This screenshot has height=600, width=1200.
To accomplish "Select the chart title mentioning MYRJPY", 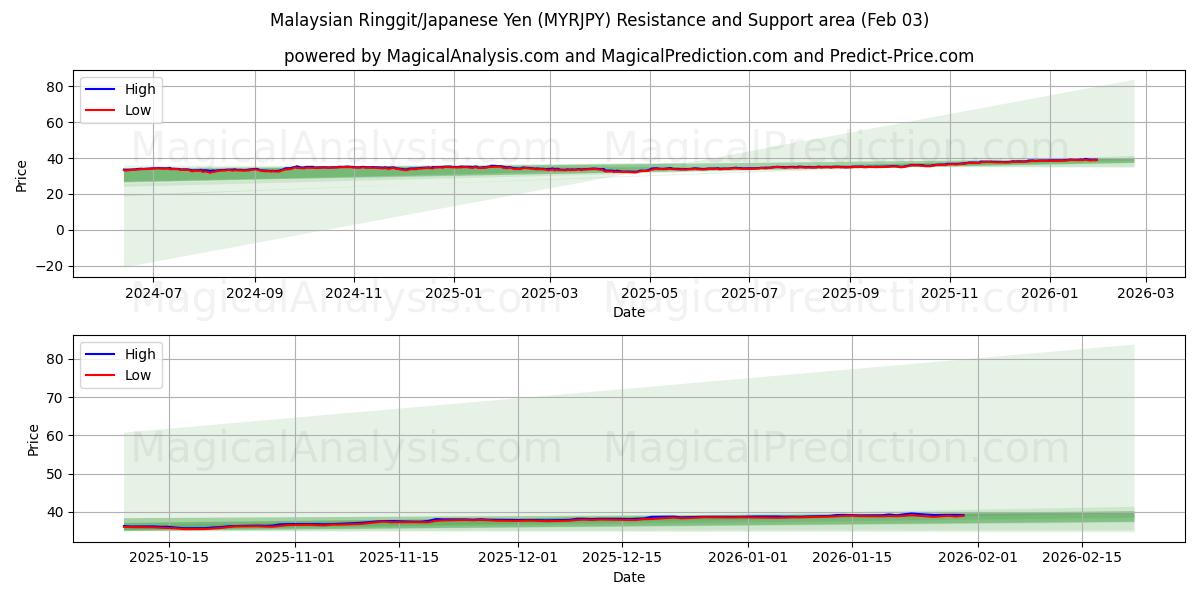I will pos(600,18).
